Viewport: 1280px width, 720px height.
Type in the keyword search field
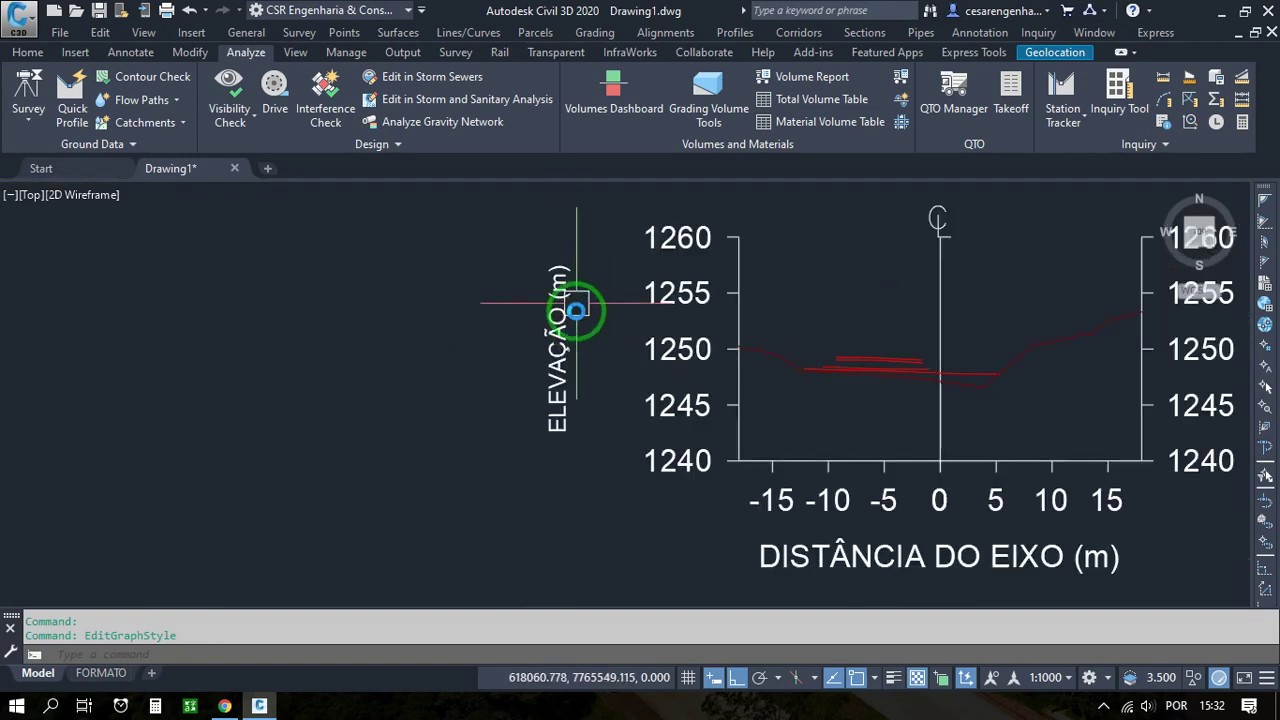[832, 11]
